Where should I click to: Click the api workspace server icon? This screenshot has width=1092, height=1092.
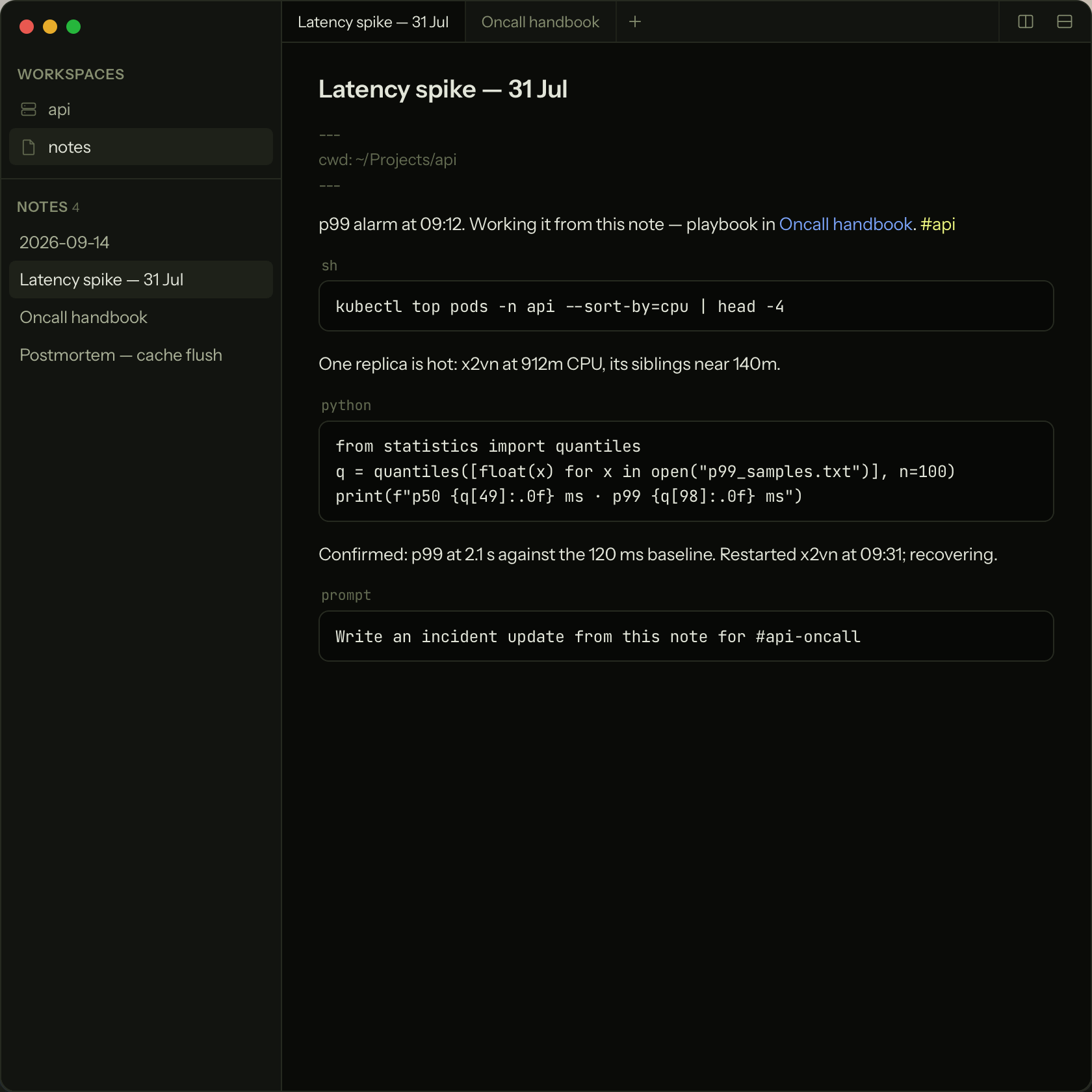coord(29,109)
